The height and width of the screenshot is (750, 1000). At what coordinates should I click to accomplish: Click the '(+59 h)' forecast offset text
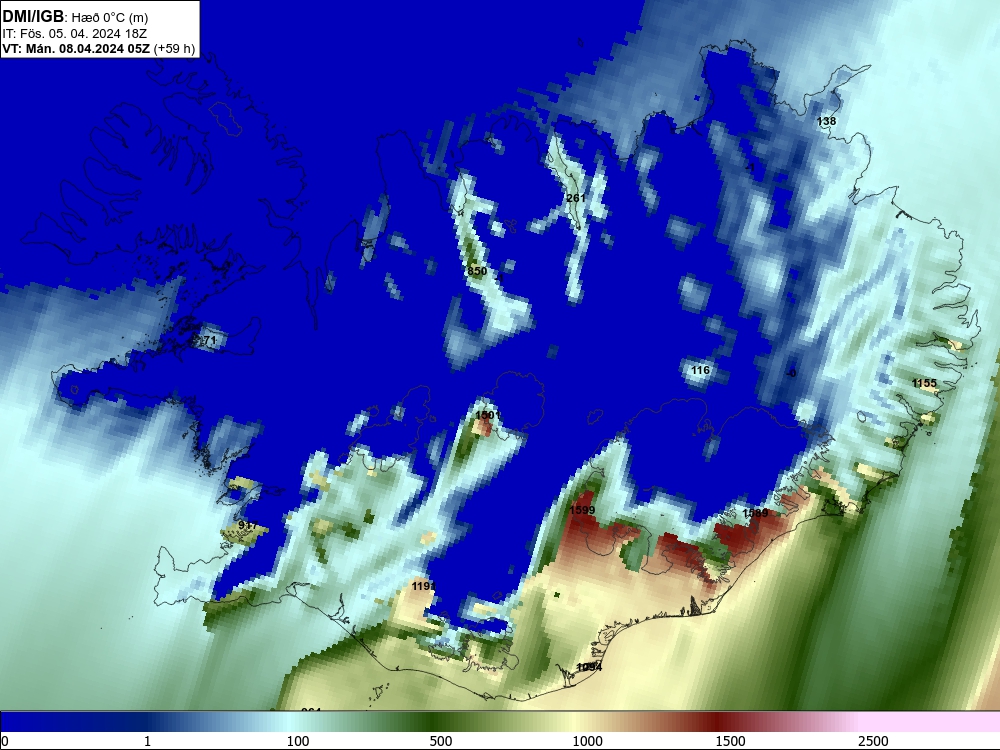click(x=174, y=48)
